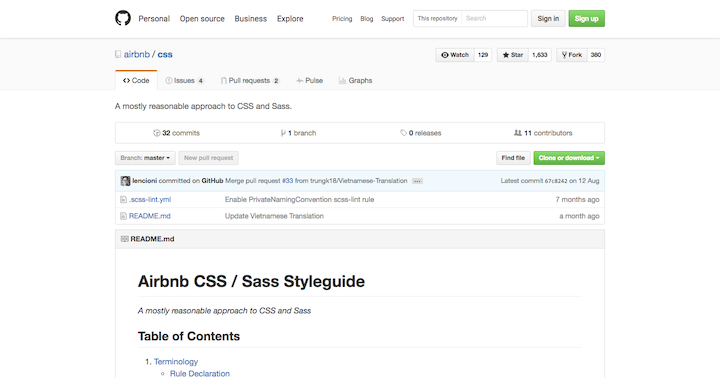The image size is (720, 378).
Task: Open the Issues tab
Action: pos(185,80)
